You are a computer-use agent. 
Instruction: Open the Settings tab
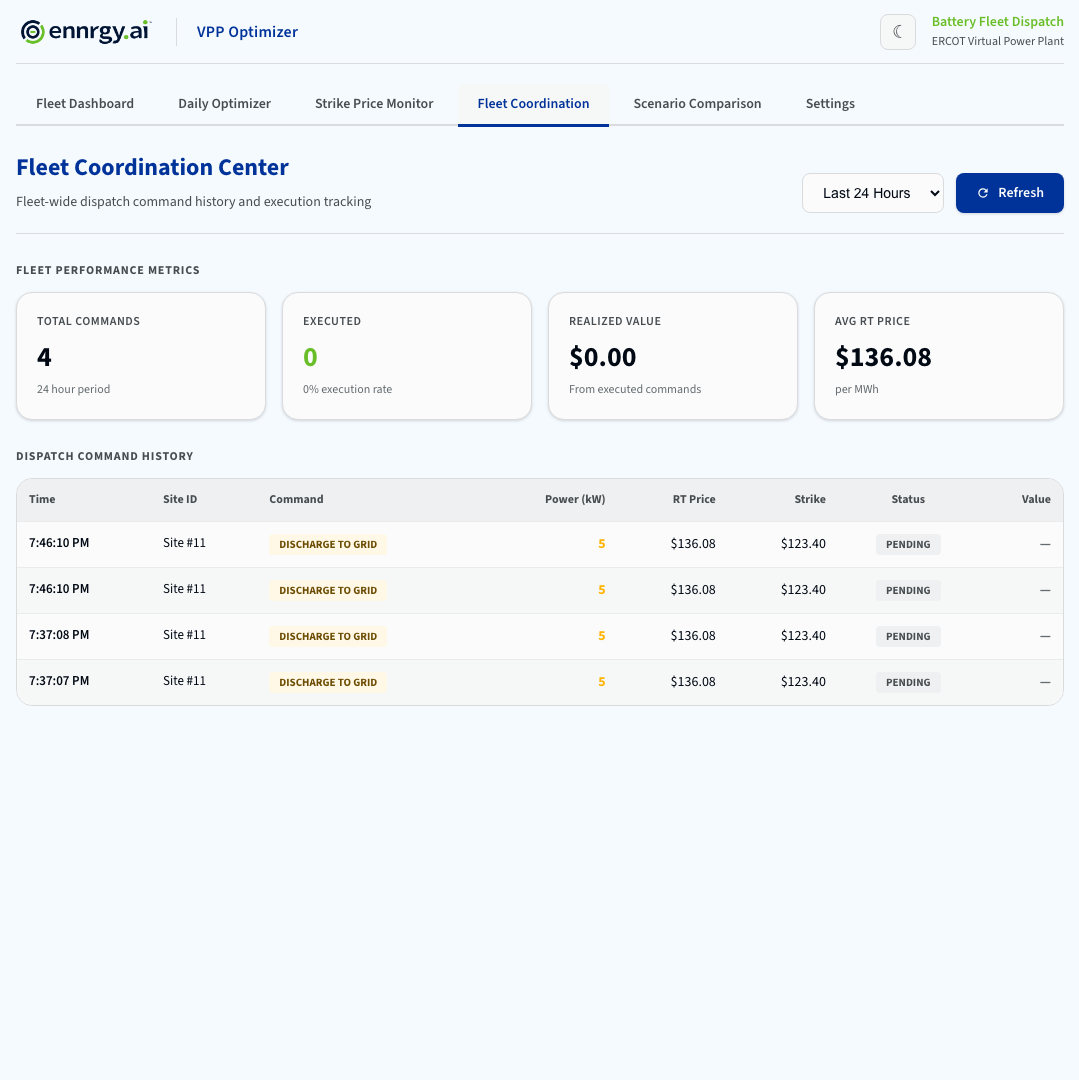(x=830, y=104)
